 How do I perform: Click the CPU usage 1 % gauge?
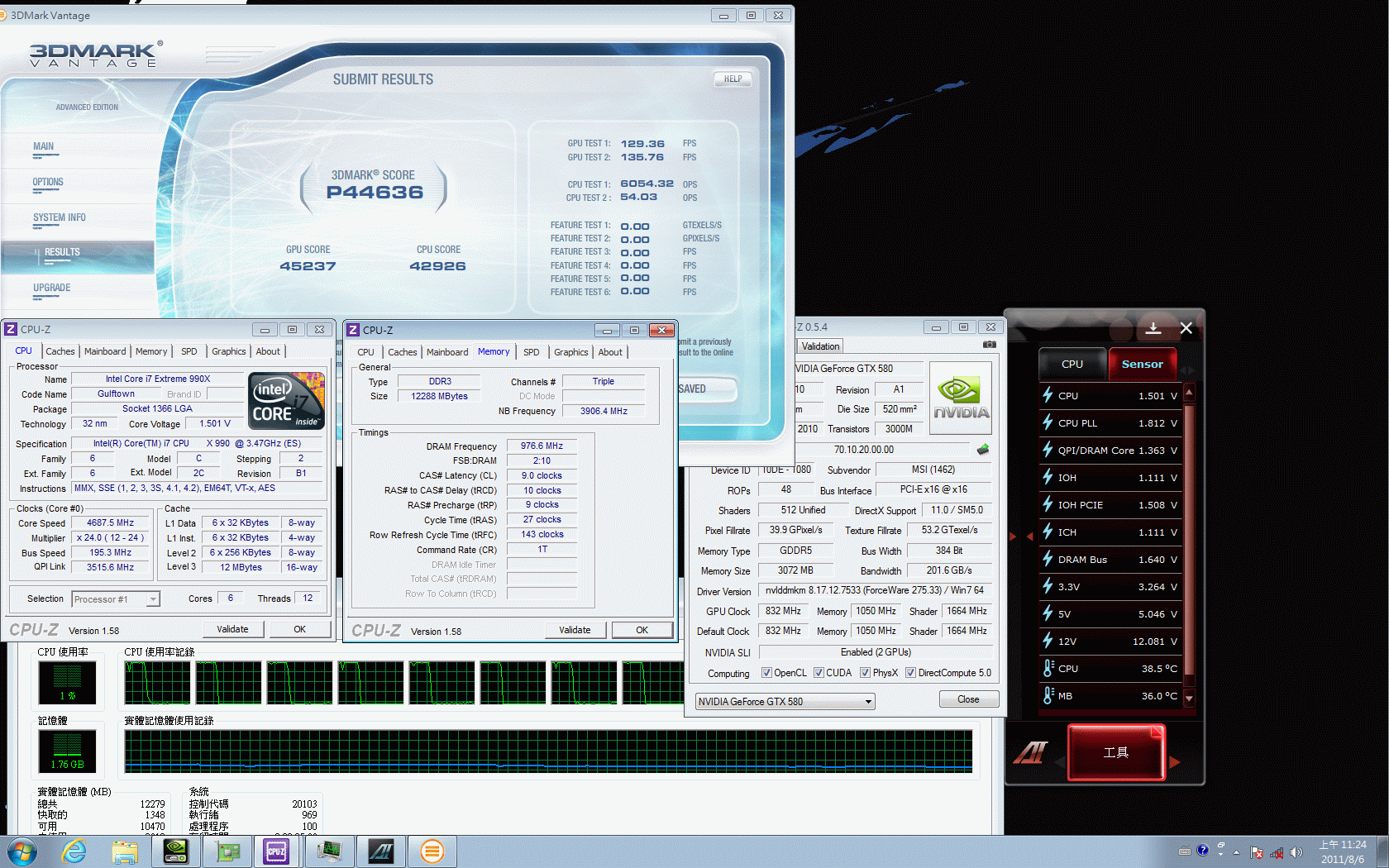pos(67,682)
